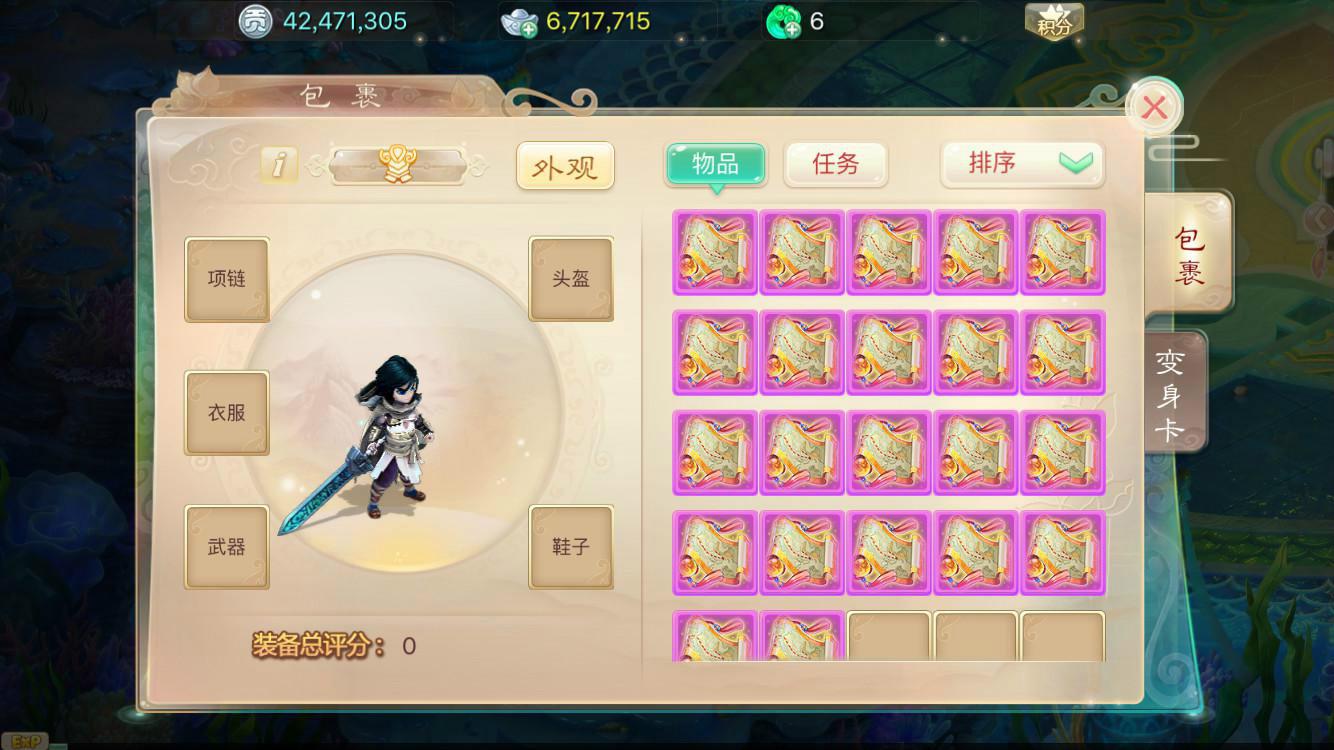Select the first treasure map scroll item
The width and height of the screenshot is (1334, 750).
click(x=715, y=252)
